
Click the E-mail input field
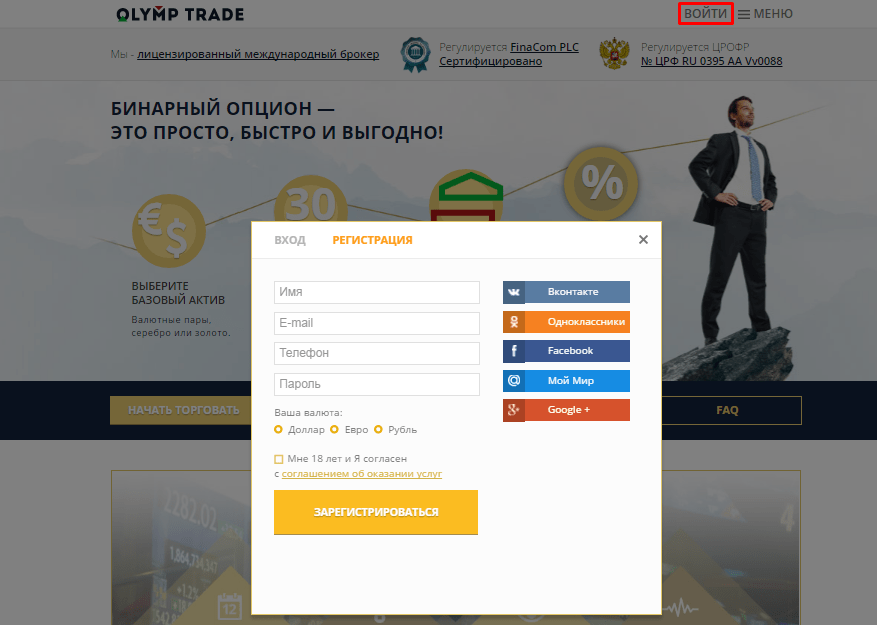(x=377, y=323)
